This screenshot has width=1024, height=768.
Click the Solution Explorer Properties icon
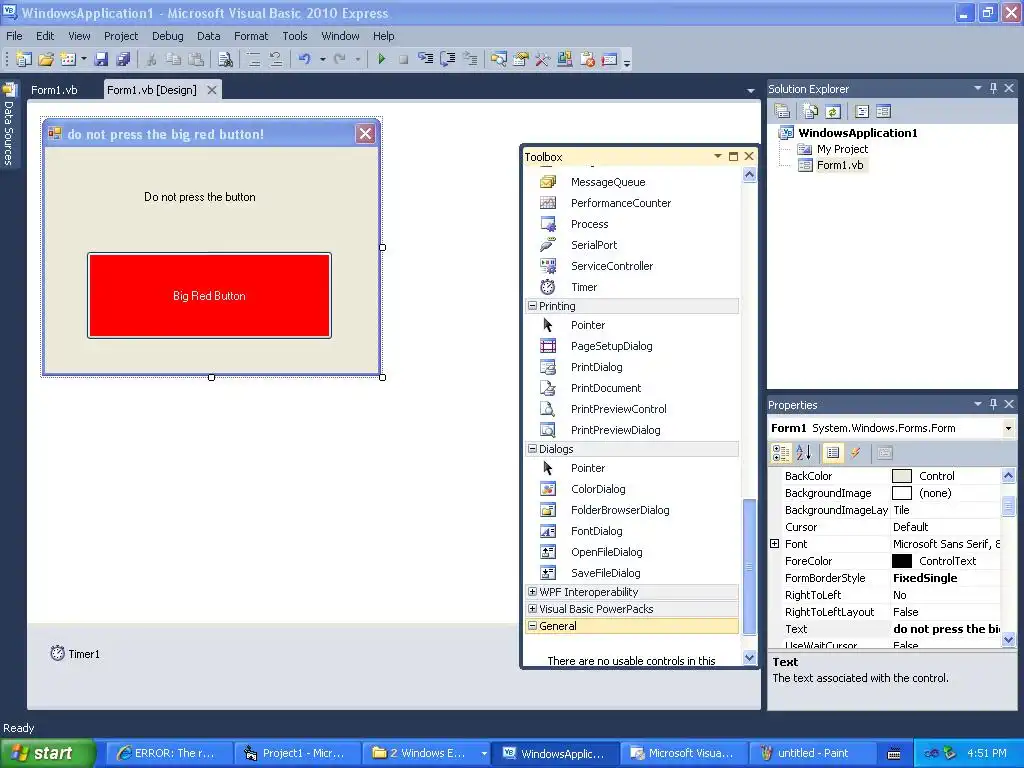click(782, 112)
